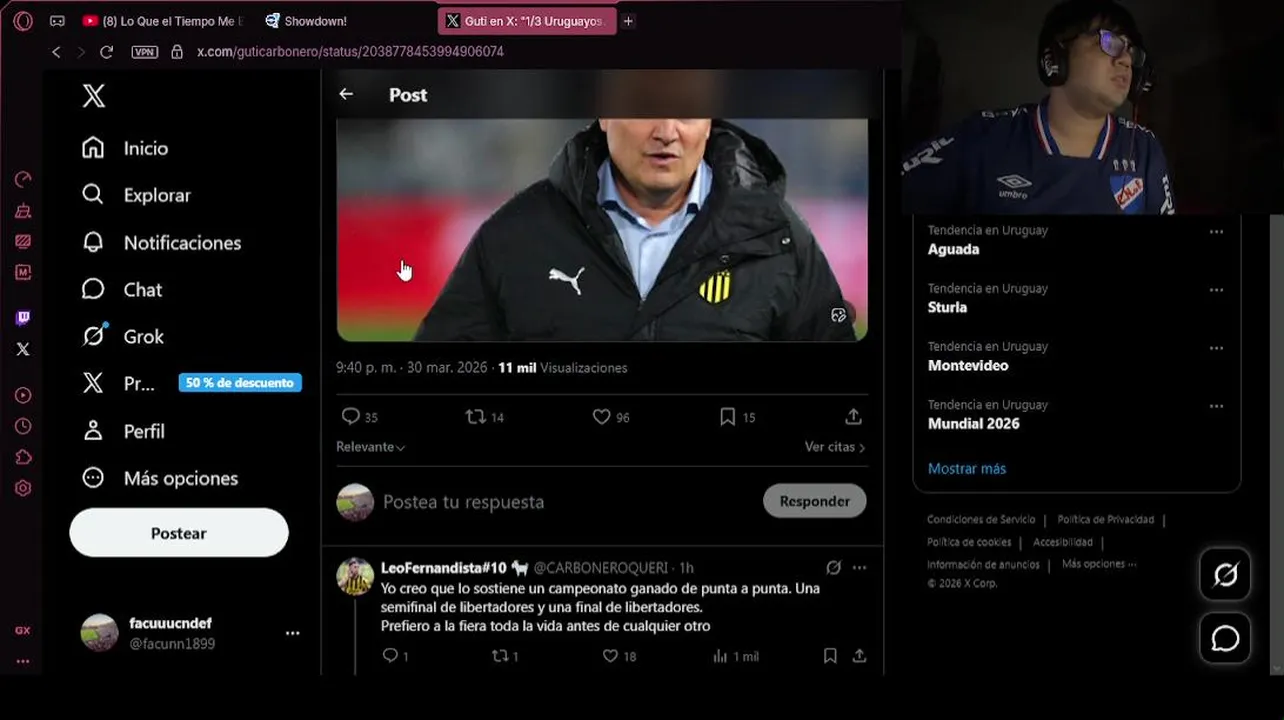Open Twitch icon in Opera sidebar
This screenshot has height=720, width=1284.
[x=23, y=318]
